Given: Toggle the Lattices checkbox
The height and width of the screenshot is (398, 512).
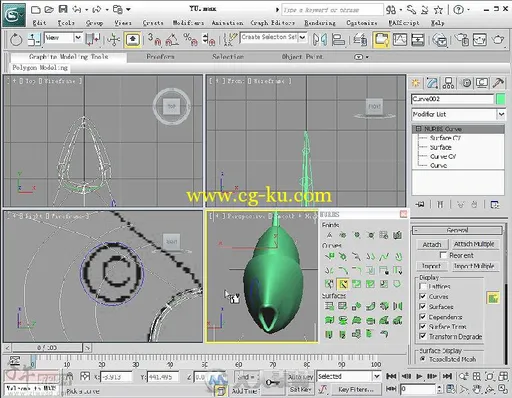Looking at the screenshot, I should pos(423,286).
